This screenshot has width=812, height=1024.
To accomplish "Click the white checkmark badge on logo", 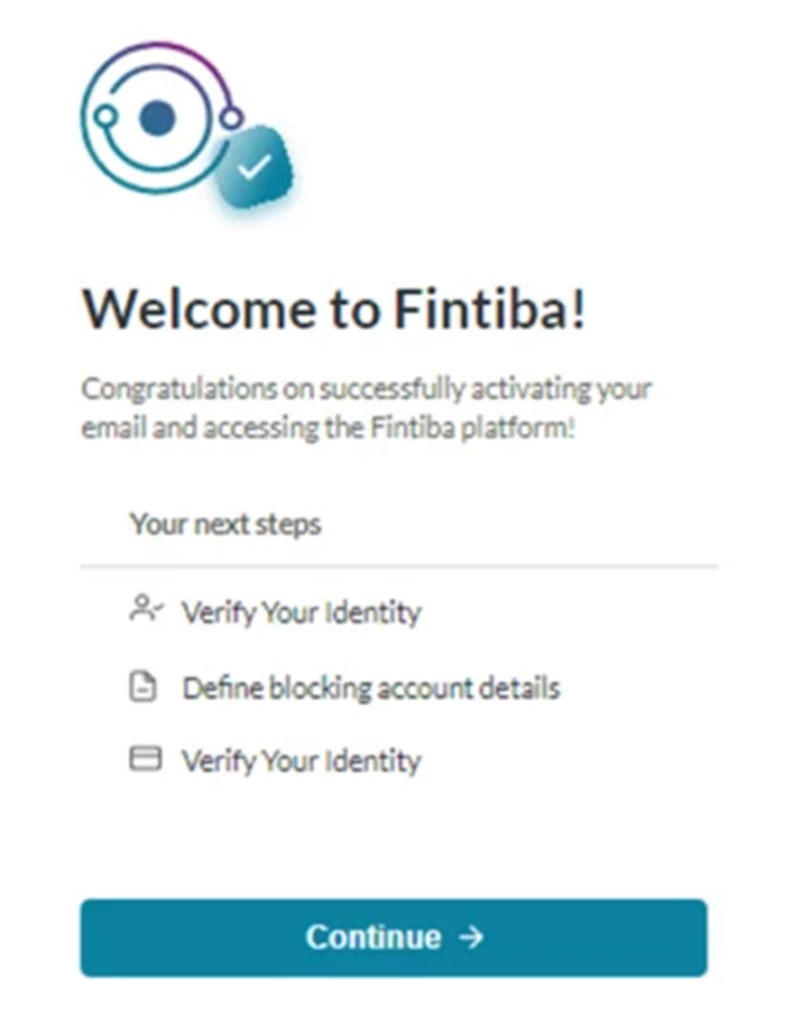I will pos(255,167).
